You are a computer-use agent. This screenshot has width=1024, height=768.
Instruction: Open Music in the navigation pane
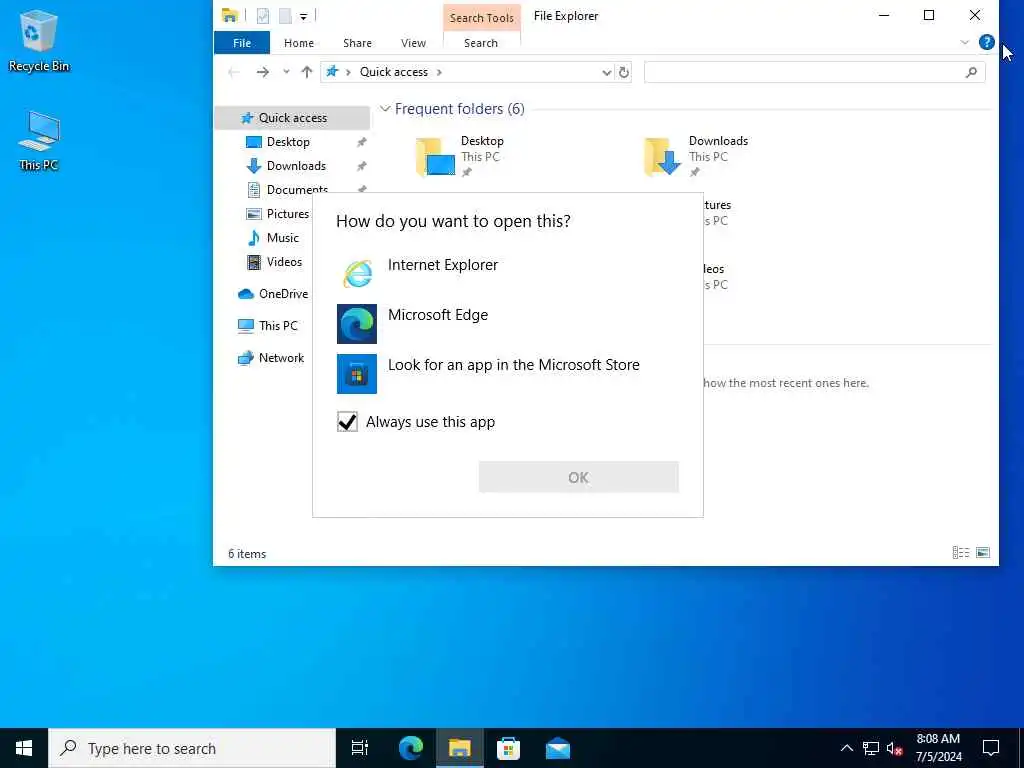point(282,238)
